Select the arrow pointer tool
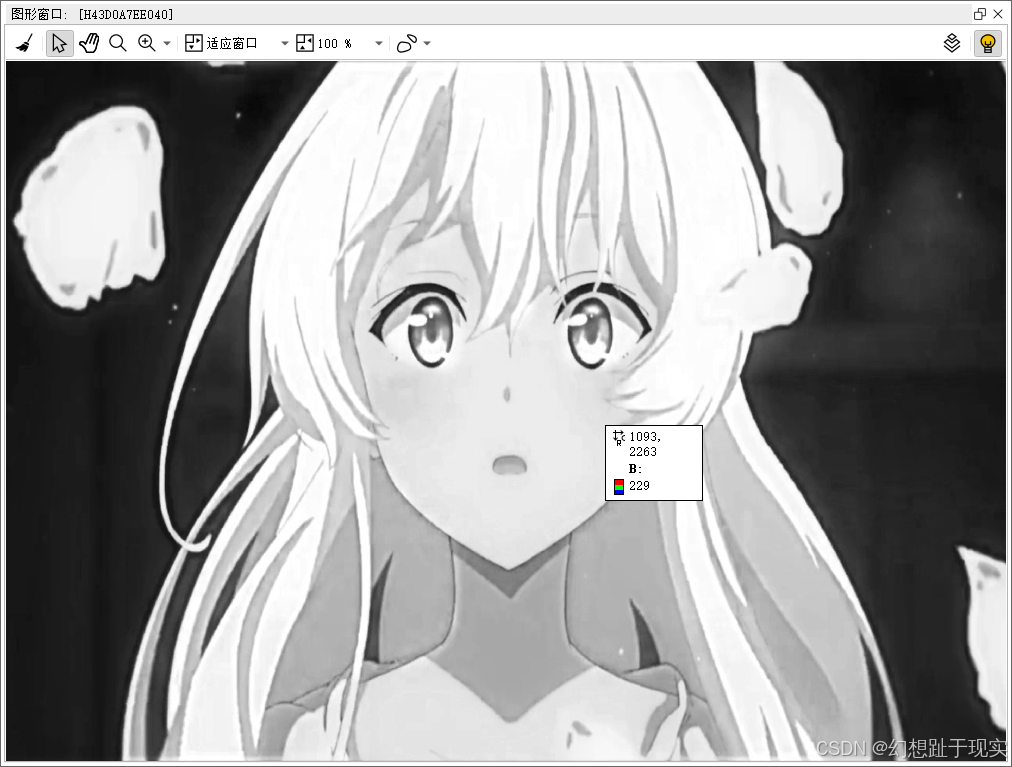 pos(59,43)
